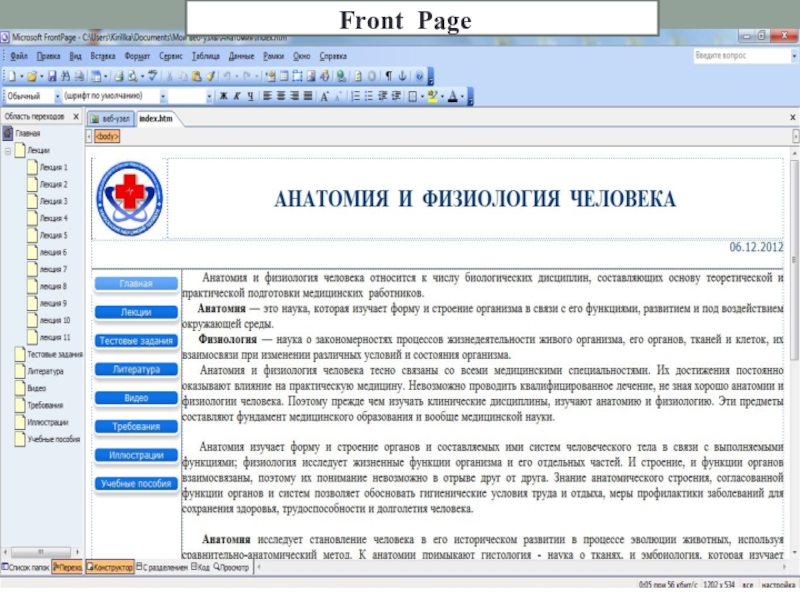This screenshot has width=800, height=600.
Task: Switch to the index.htm tab
Action: [156, 118]
